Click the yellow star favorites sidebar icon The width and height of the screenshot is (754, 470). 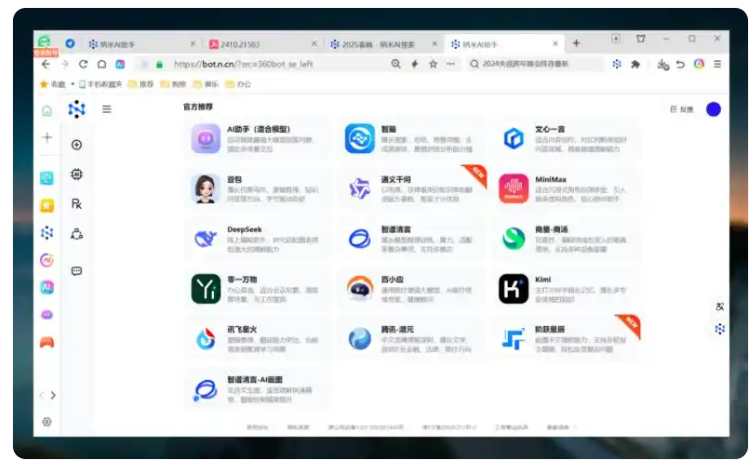tap(47, 206)
